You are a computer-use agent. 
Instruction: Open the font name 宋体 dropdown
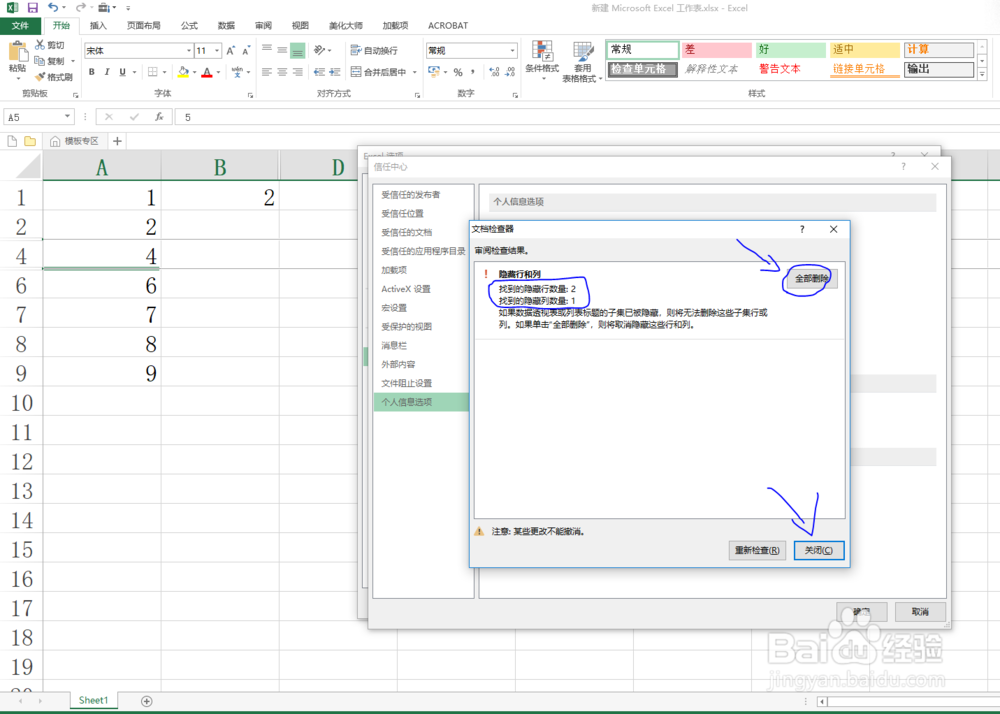pyautogui.click(x=189, y=50)
